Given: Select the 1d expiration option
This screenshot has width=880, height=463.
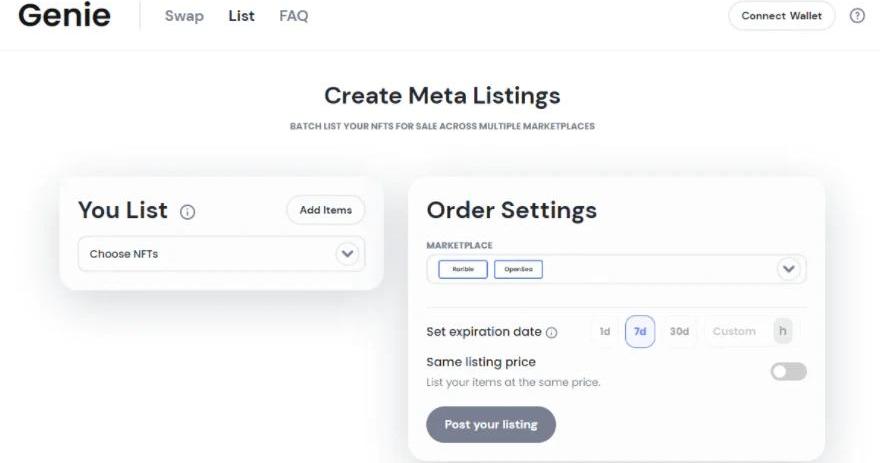Looking at the screenshot, I should (x=604, y=332).
